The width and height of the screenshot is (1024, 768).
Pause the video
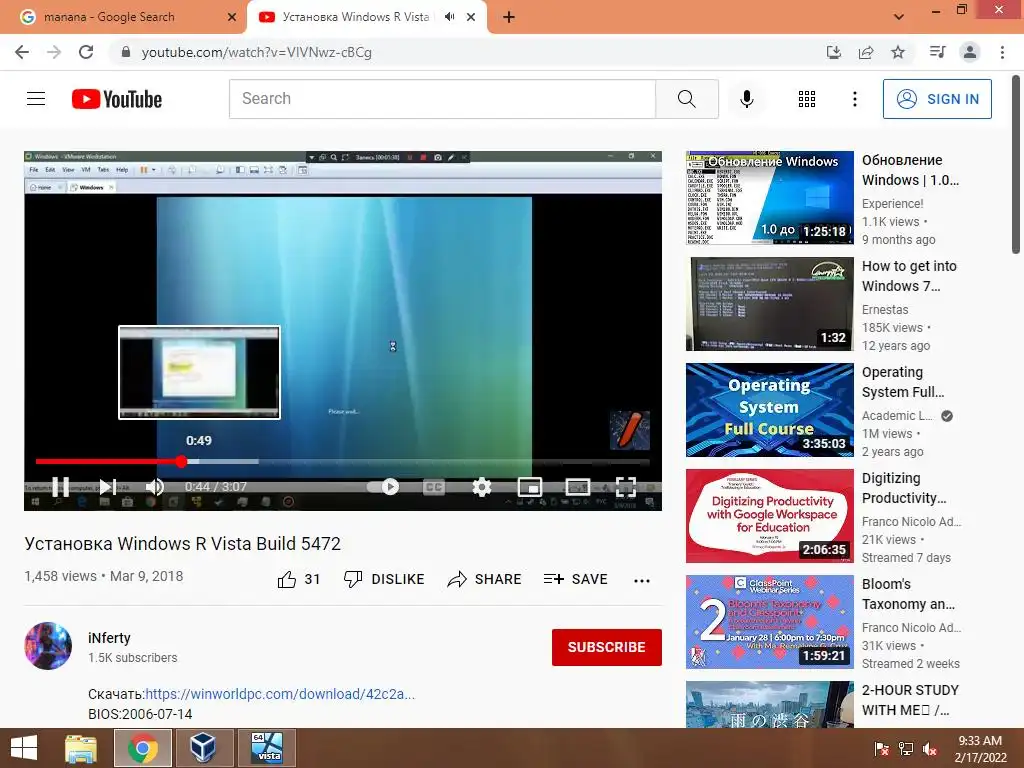coord(60,487)
